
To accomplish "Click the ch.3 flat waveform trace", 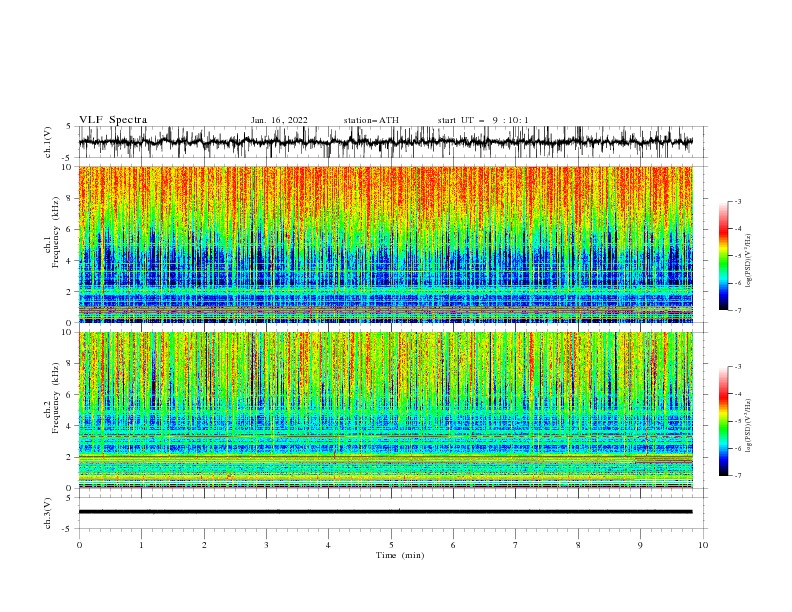I will point(385,512).
